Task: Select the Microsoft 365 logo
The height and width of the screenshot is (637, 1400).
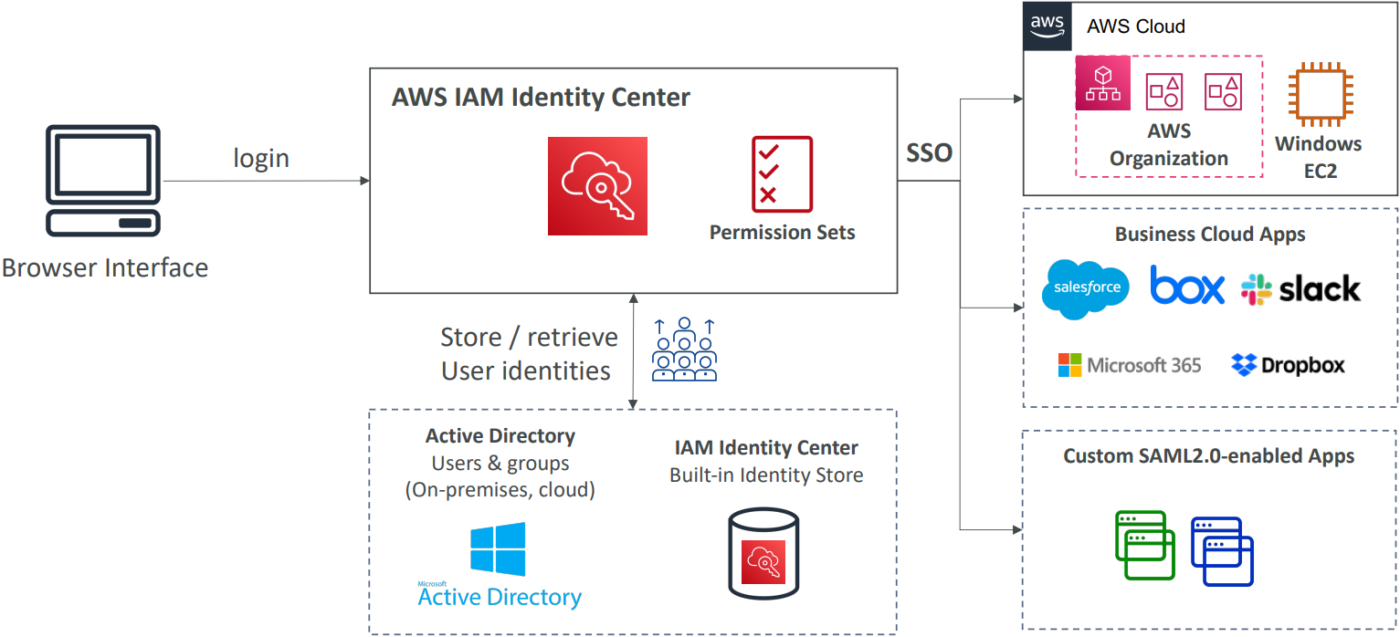Action: pyautogui.click(x=1130, y=365)
